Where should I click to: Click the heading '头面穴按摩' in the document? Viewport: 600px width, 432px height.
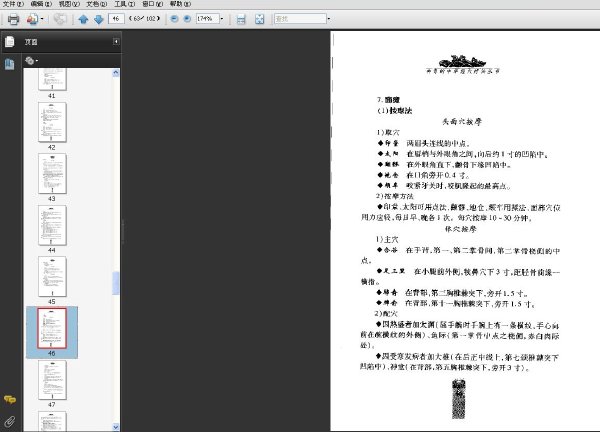(462, 122)
